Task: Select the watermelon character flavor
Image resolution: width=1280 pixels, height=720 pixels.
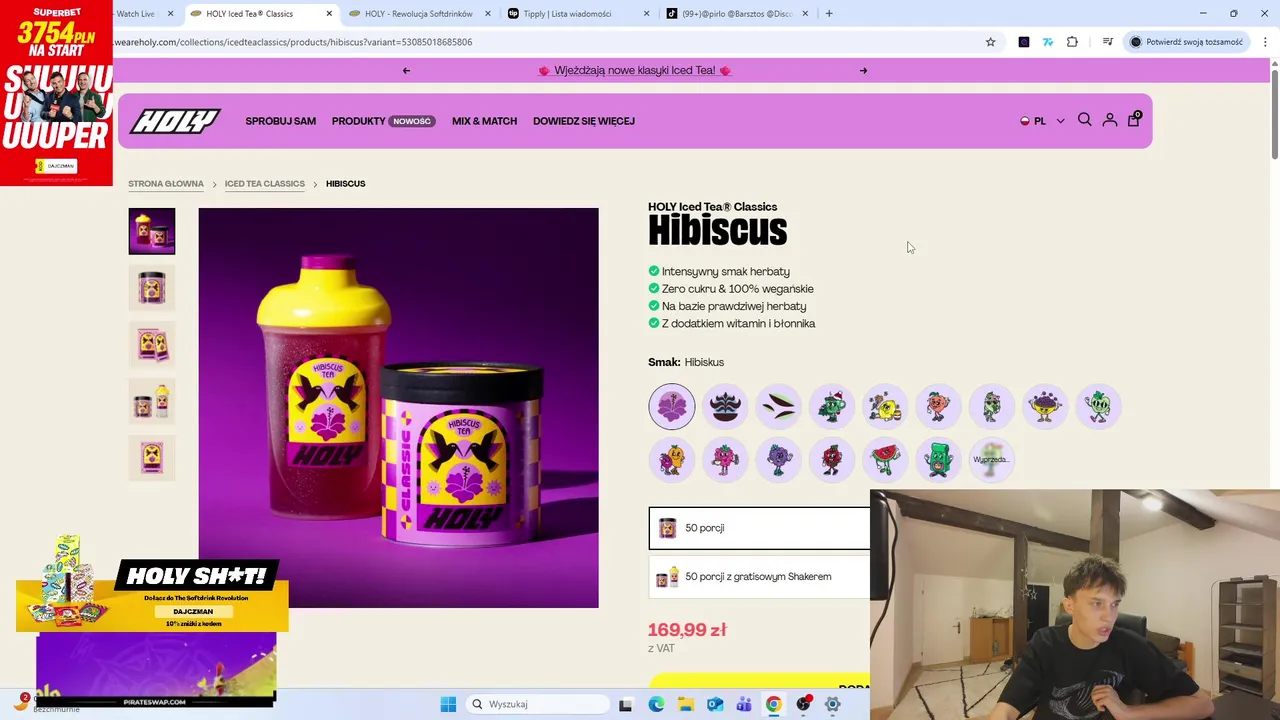Action: (x=885, y=460)
